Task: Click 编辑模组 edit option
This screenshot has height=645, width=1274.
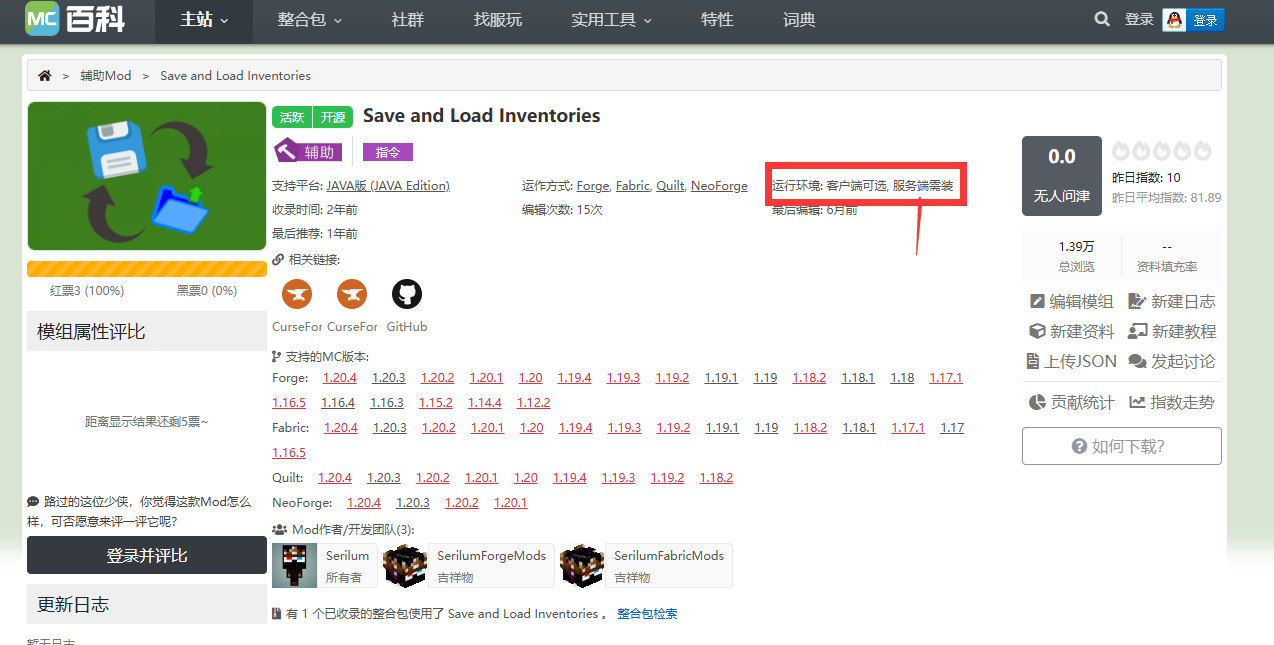Action: (x=1072, y=301)
